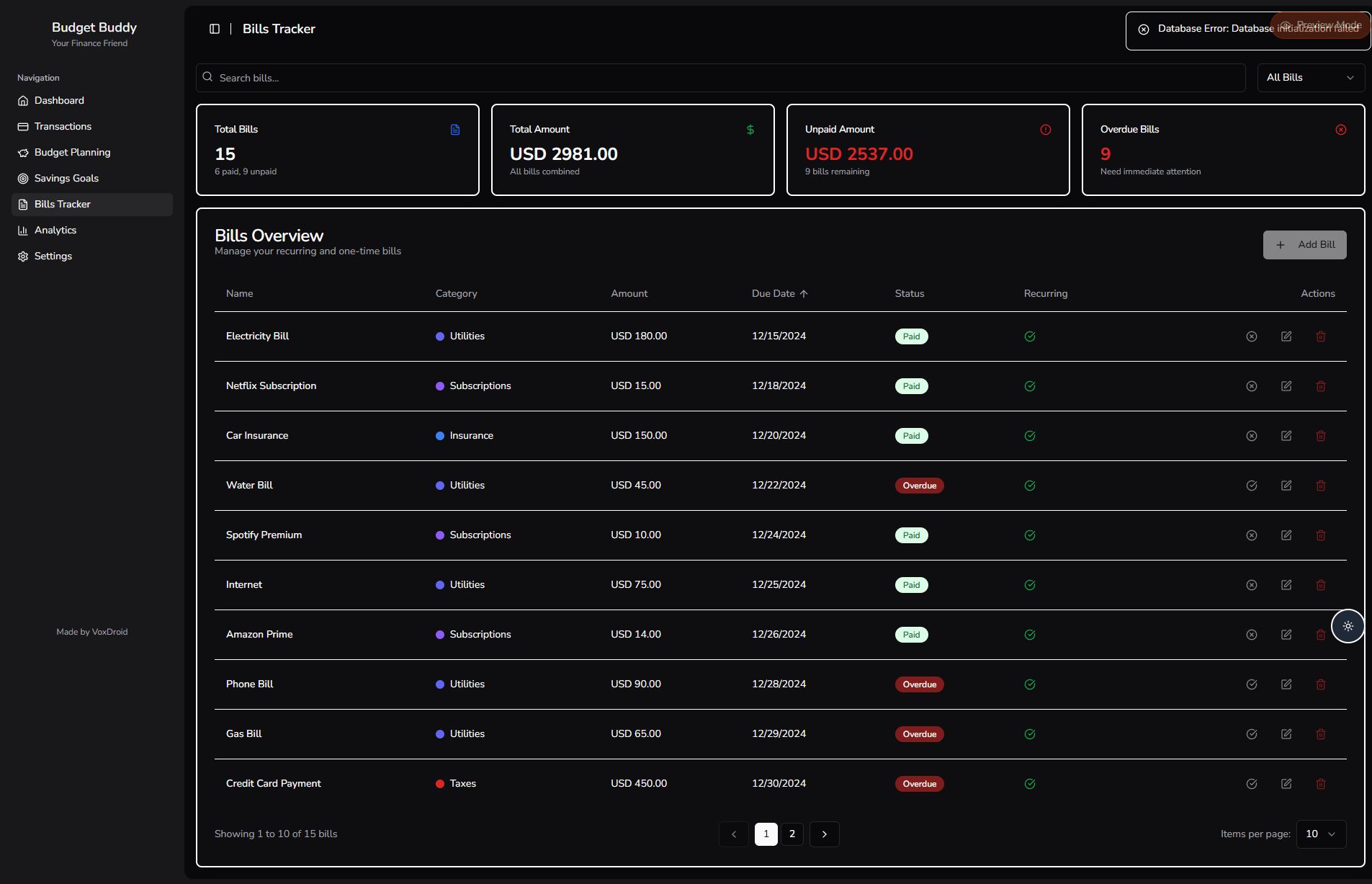This screenshot has width=1372, height=884.
Task: Click the Add Bill button
Action: [x=1304, y=245]
